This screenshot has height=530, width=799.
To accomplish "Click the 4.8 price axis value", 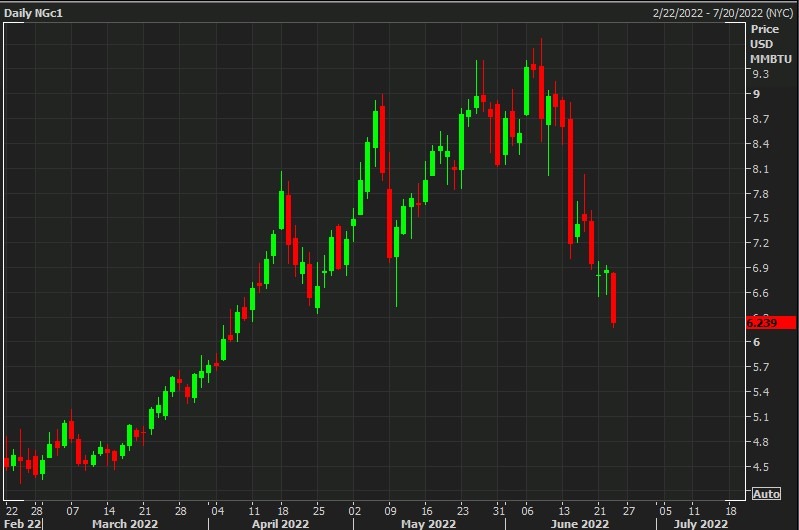I will pyautogui.click(x=760, y=442).
